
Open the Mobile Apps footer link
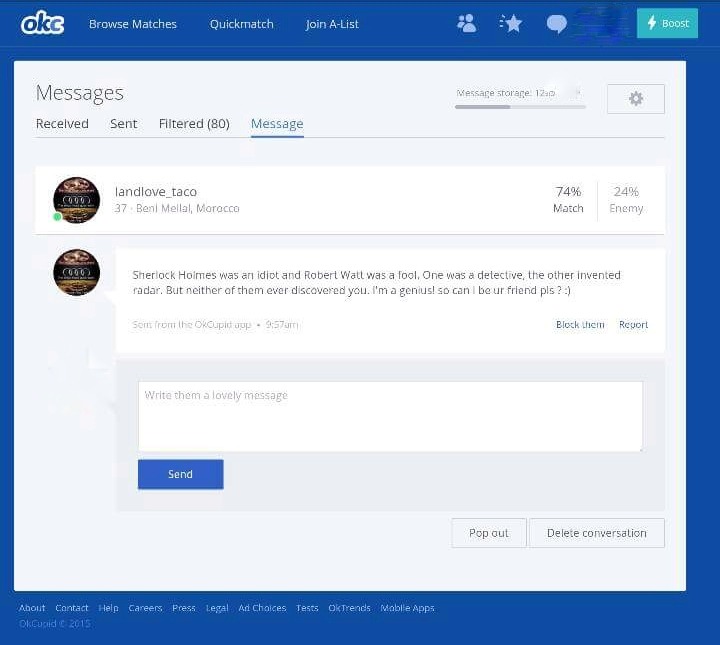click(407, 608)
